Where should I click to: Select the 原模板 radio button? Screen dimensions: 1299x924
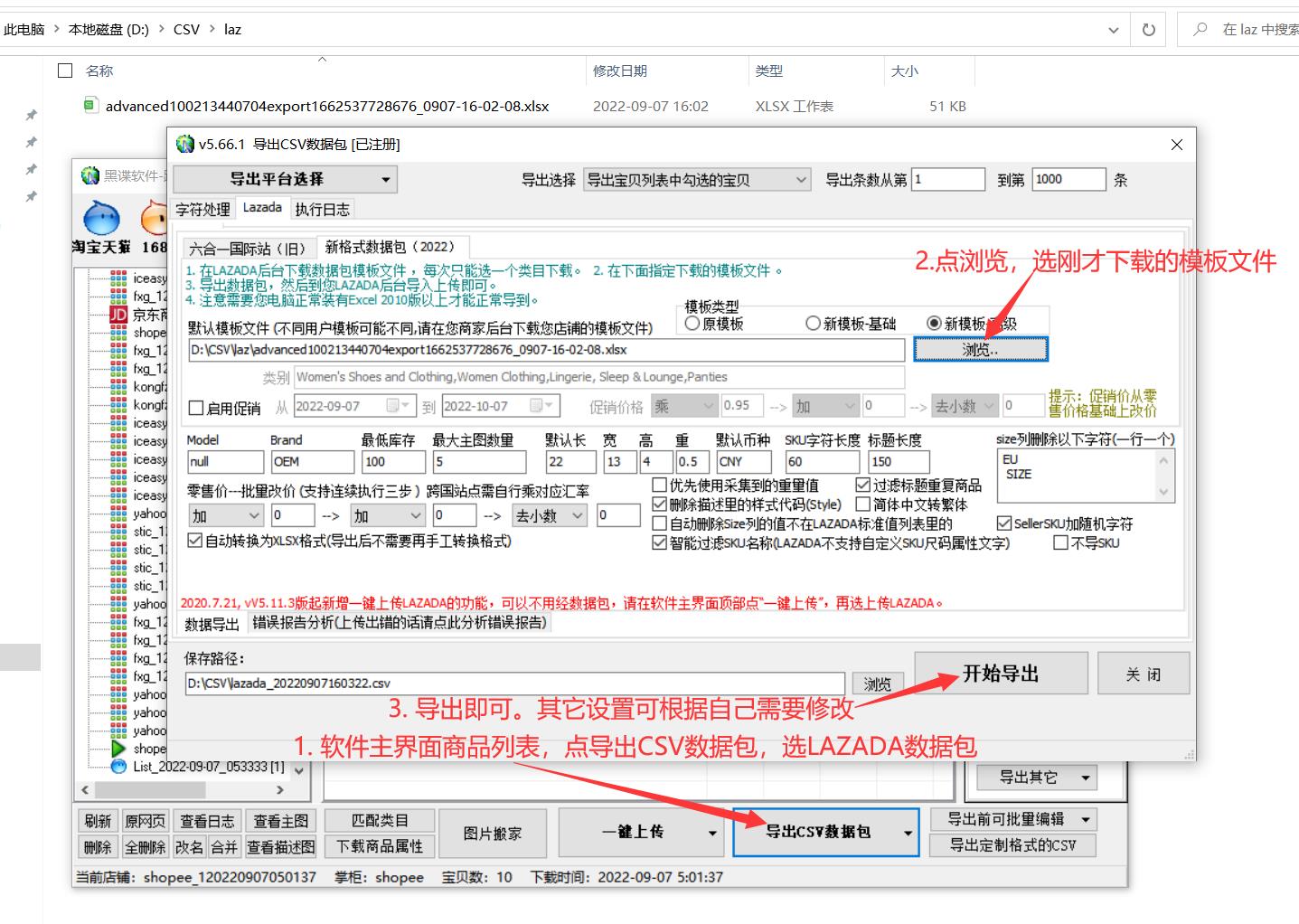pyautogui.click(x=692, y=323)
